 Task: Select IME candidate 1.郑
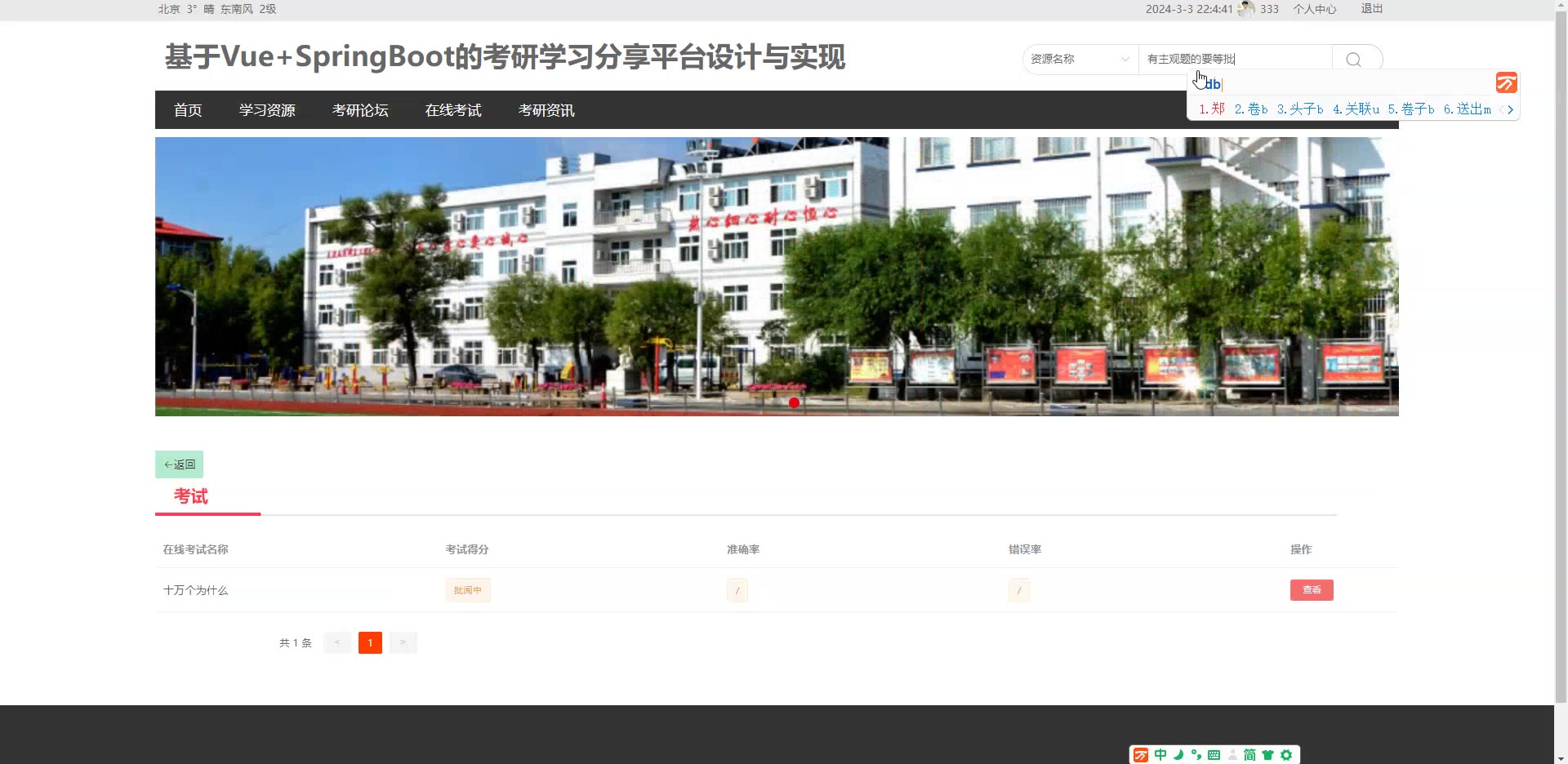1212,109
